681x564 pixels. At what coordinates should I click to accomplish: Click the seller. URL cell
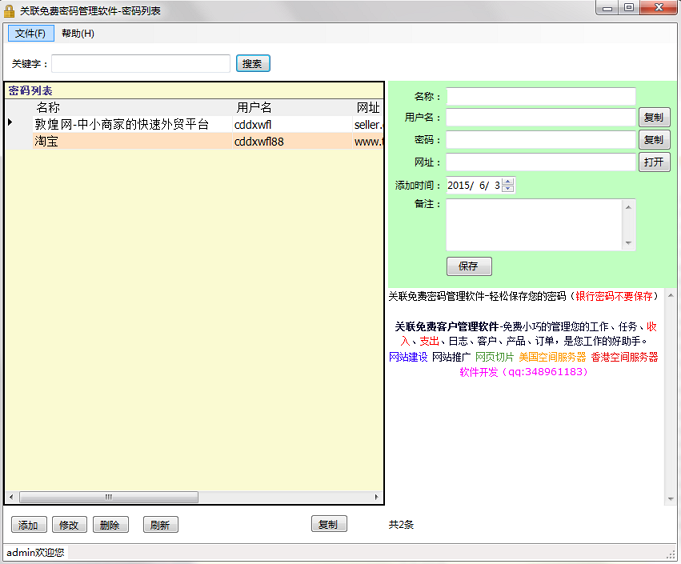pyautogui.click(x=368, y=125)
